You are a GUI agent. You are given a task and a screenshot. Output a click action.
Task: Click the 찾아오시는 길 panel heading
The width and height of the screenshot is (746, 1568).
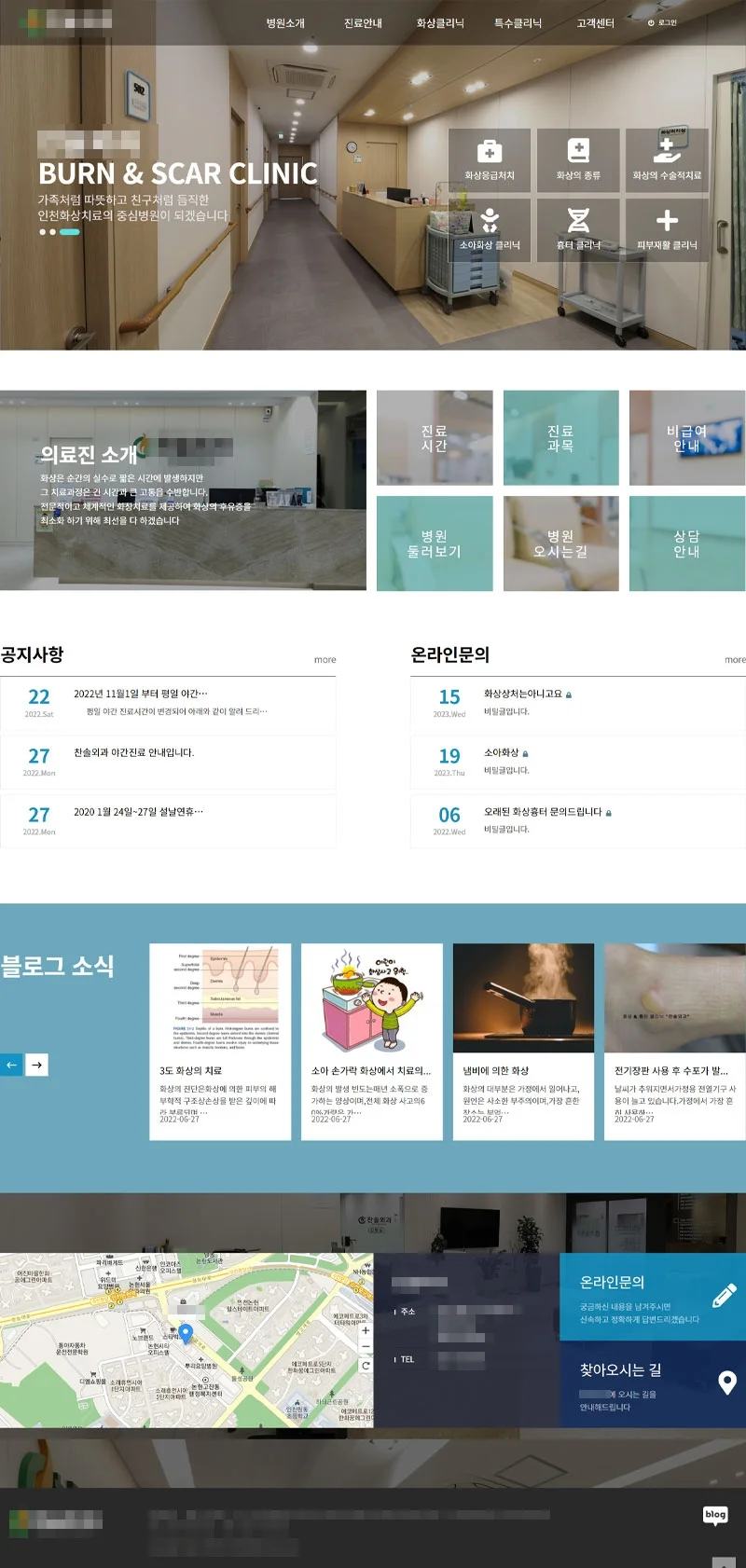(x=620, y=1369)
